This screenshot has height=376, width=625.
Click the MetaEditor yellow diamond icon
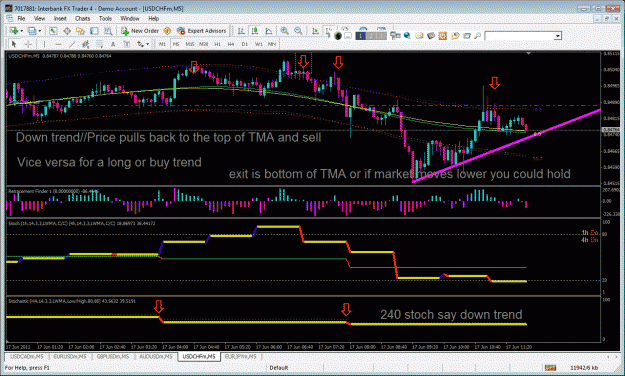point(167,31)
